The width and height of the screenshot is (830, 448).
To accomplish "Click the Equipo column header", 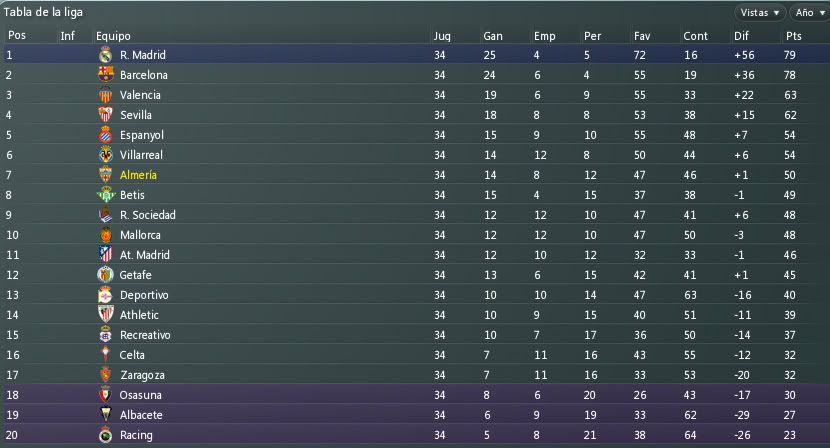I will click(x=113, y=36).
